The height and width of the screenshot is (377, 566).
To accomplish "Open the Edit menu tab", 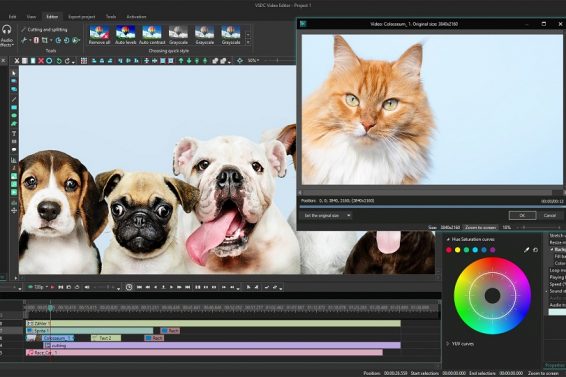I will point(12,17).
